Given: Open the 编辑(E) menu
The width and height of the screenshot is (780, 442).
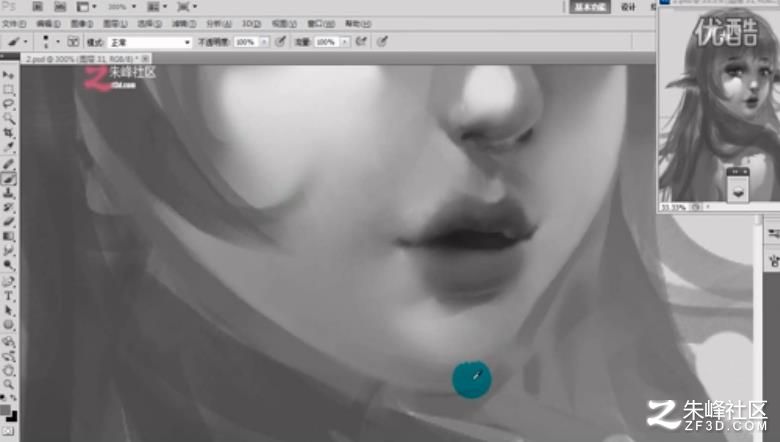Looking at the screenshot, I should pos(48,24).
